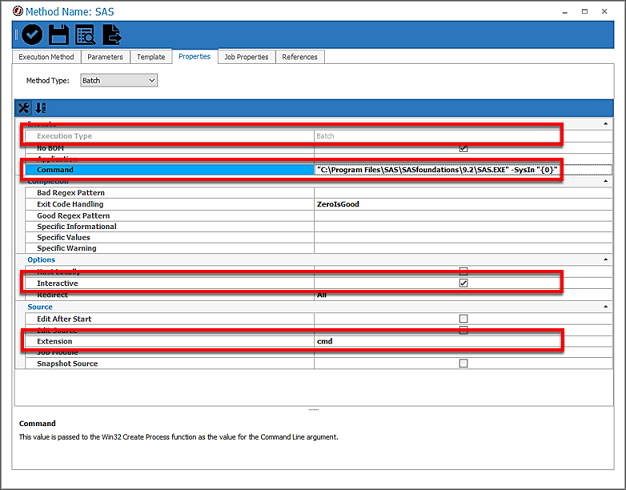Viewport: 626px width, 490px height.
Task: Collapse the Completion section arrow
Action: (x=606, y=181)
